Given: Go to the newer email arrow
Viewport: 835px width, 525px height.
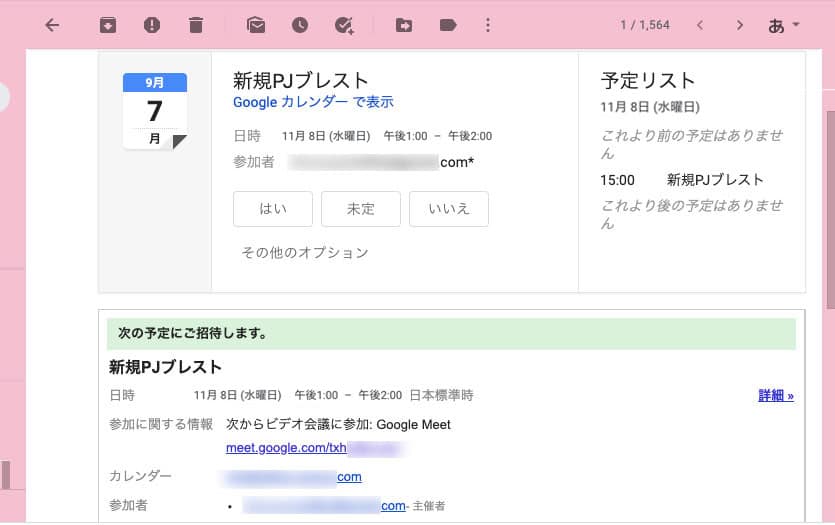Looking at the screenshot, I should tap(700, 25).
